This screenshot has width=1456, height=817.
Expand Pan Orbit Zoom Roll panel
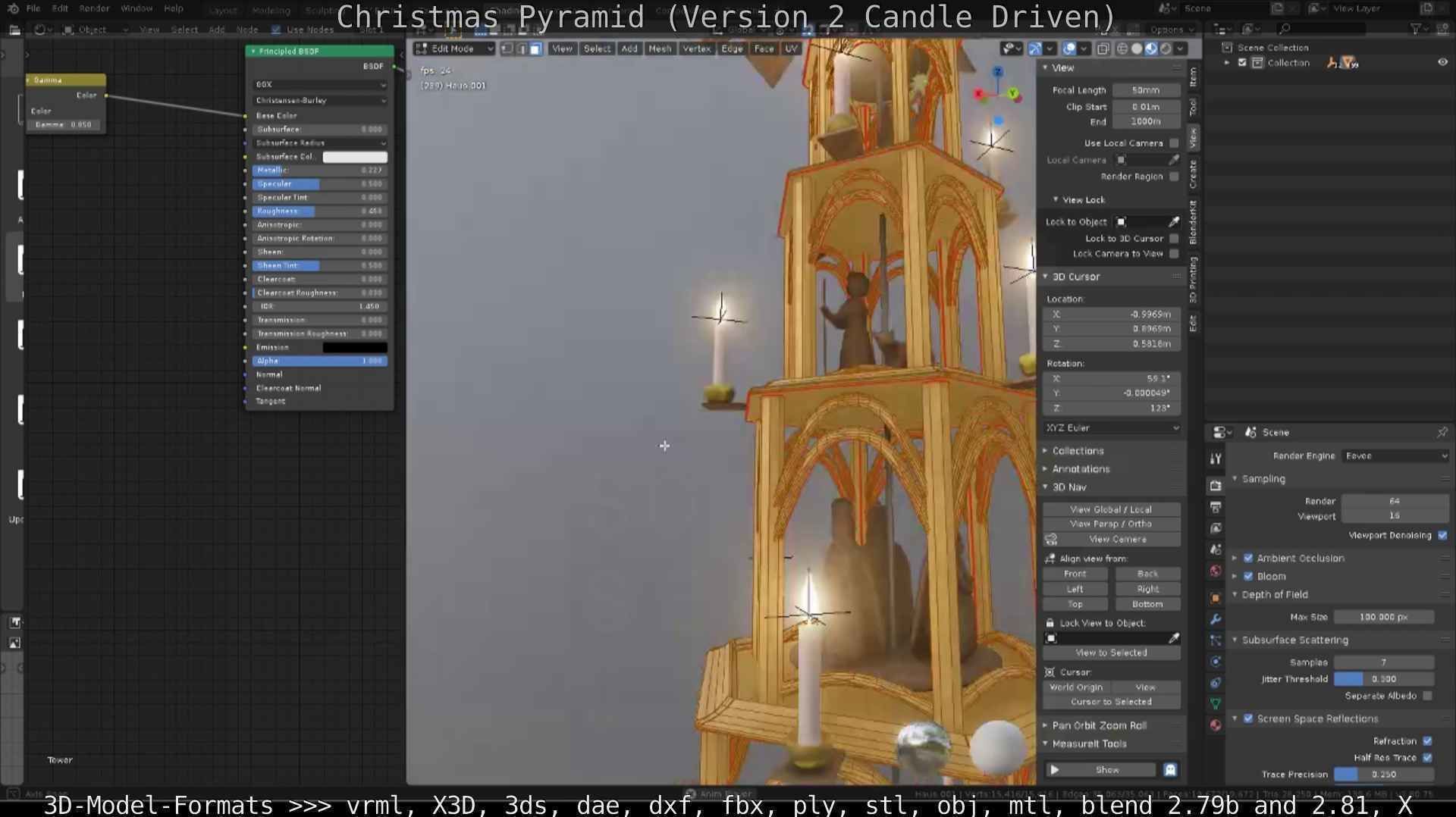[1098, 725]
